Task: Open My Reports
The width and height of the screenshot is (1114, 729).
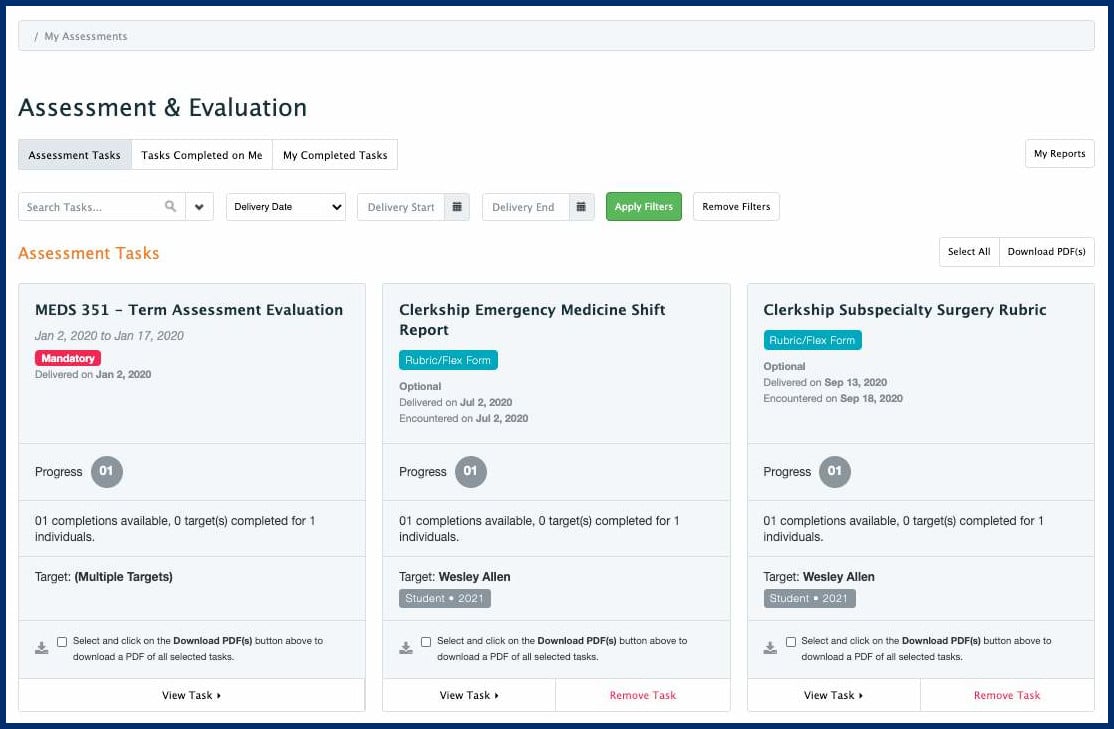Action: pos(1059,153)
